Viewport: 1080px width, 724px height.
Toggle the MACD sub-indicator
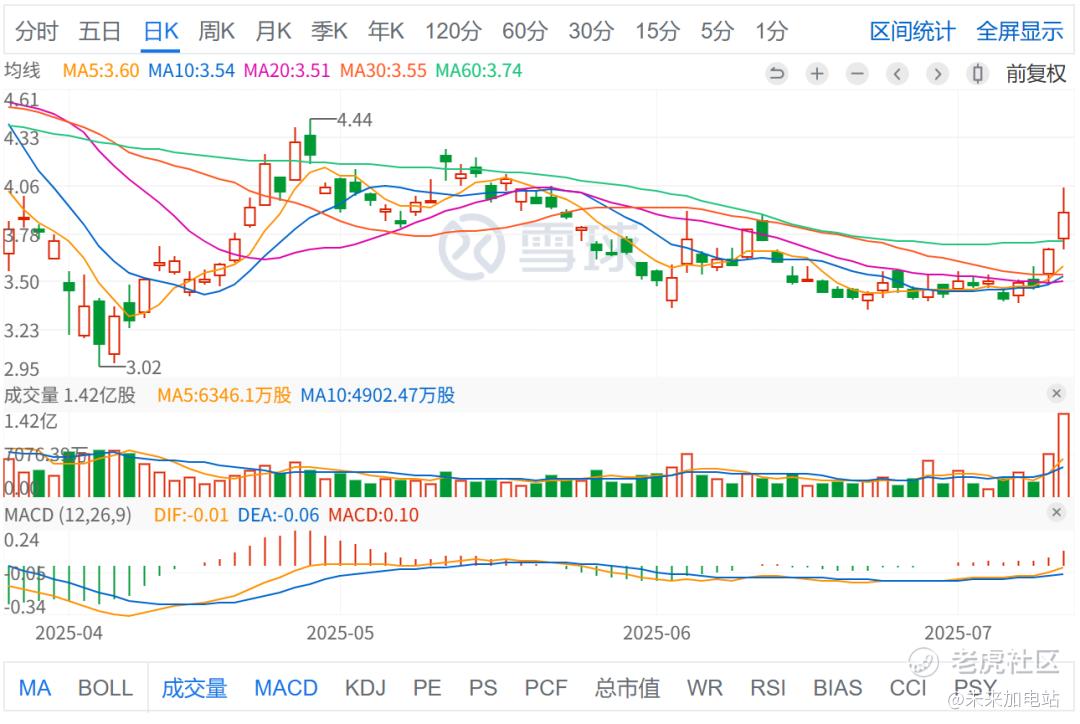coord(286,687)
